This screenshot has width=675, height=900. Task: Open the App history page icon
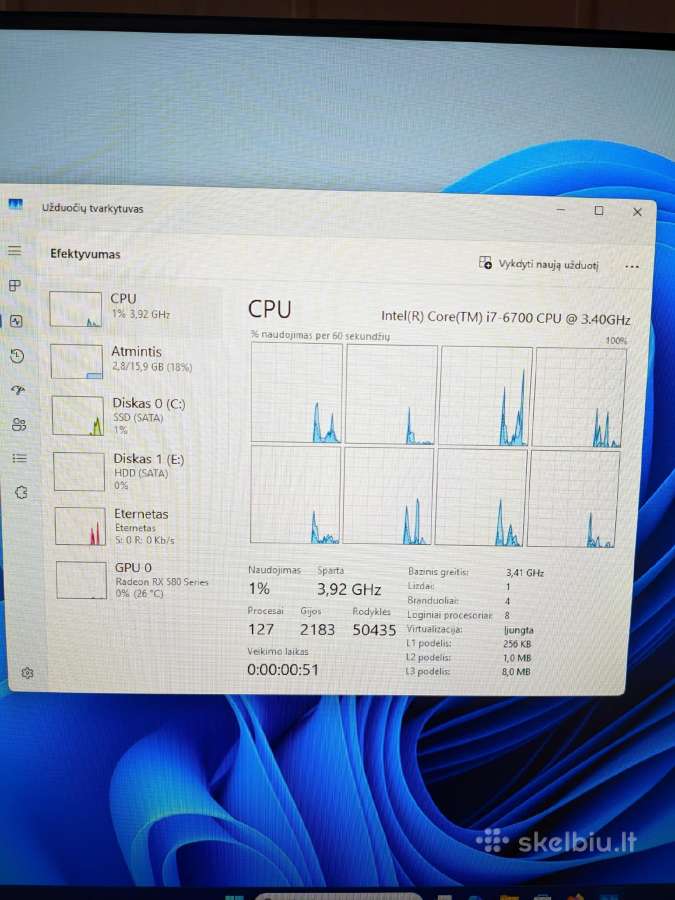coord(17,356)
